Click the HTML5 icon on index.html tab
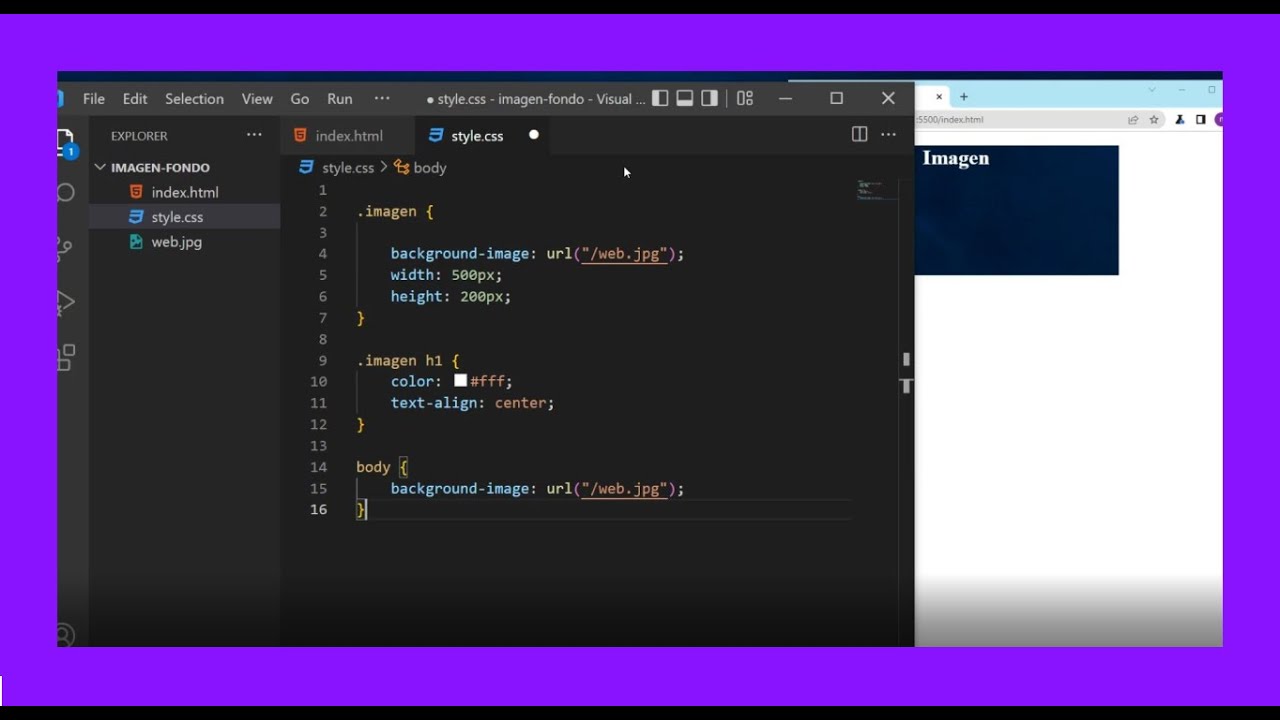 tap(301, 135)
